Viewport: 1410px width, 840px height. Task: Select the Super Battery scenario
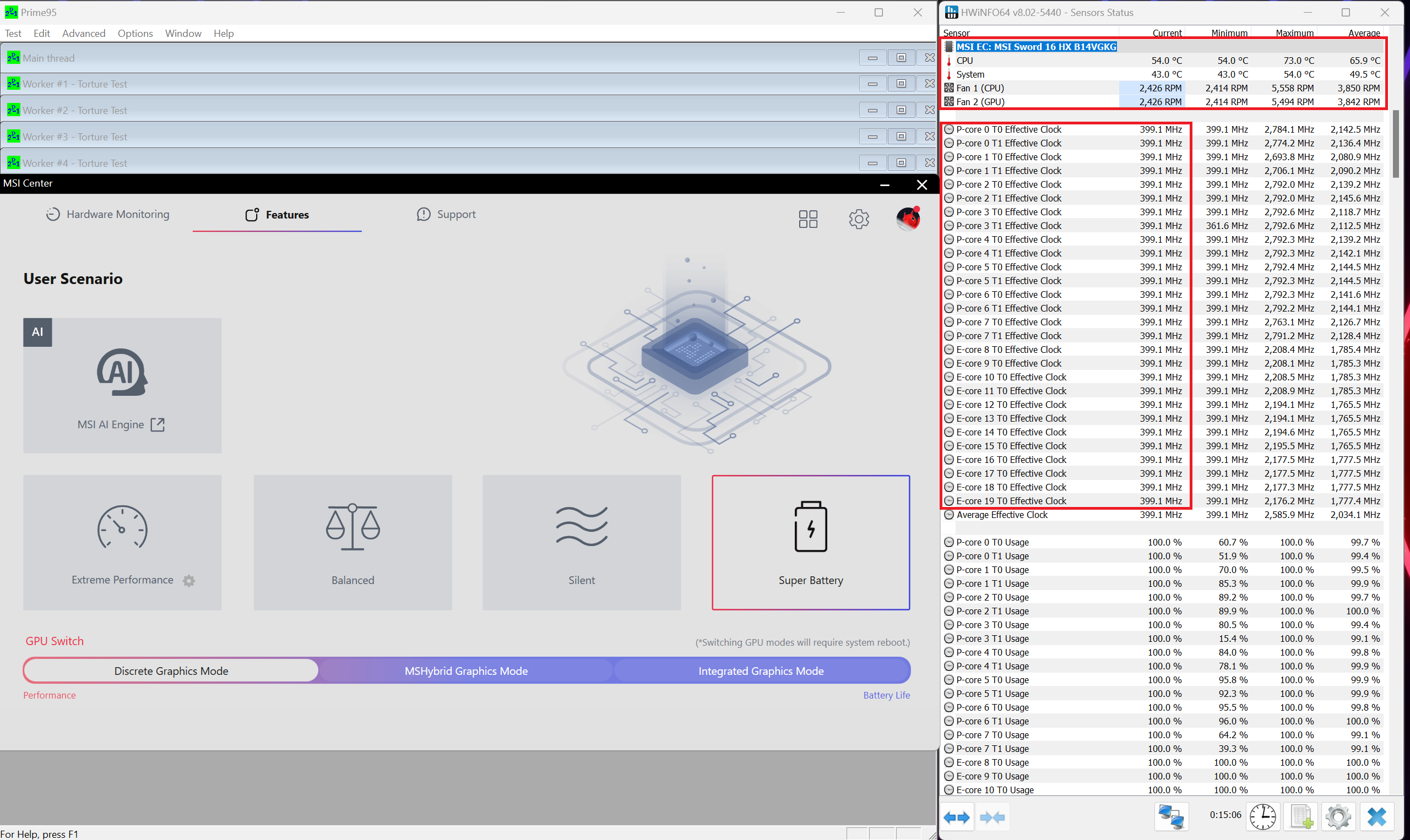[x=811, y=542]
